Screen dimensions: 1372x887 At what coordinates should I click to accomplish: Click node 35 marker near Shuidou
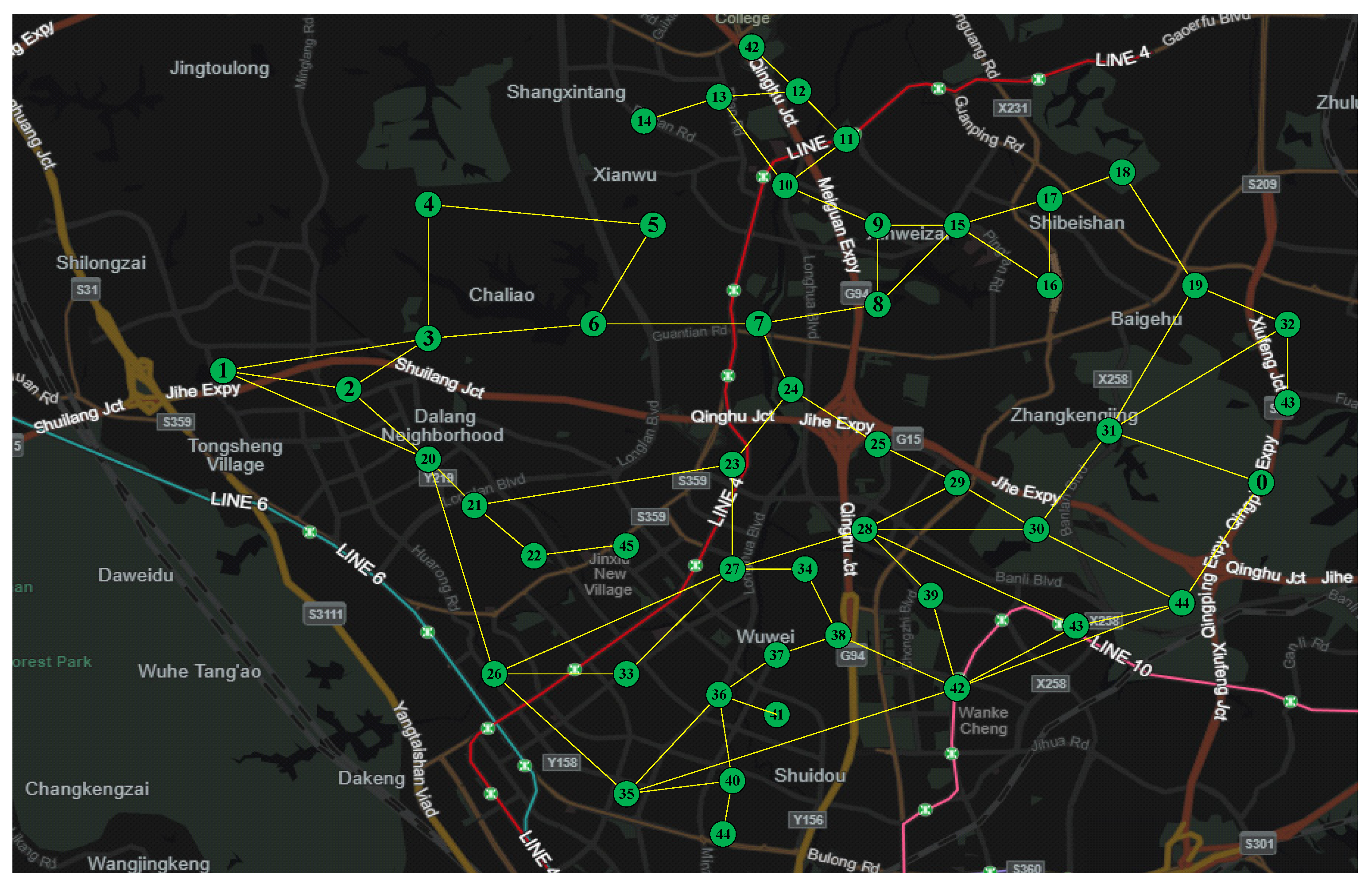click(626, 794)
